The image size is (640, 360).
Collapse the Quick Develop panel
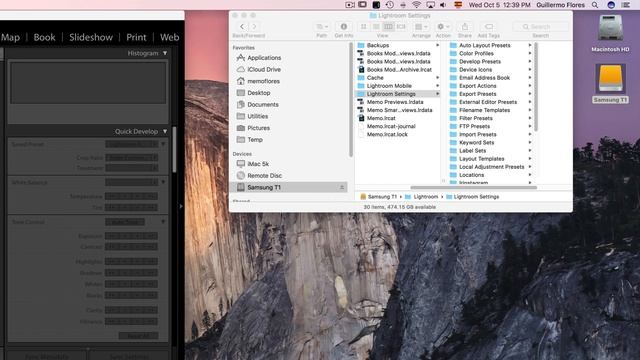click(x=165, y=131)
